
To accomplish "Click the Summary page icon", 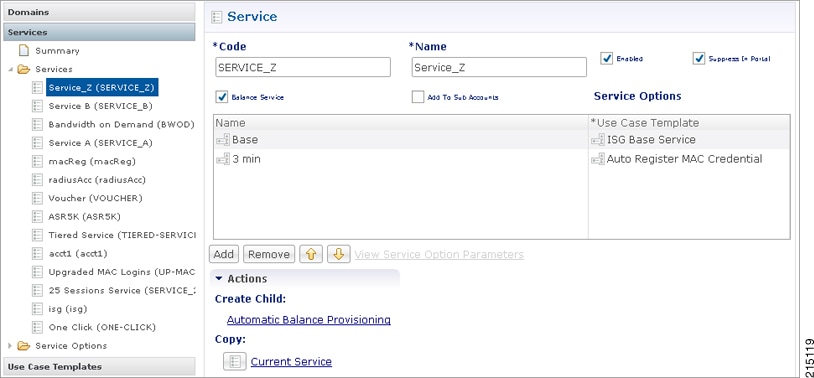I will pos(24,50).
